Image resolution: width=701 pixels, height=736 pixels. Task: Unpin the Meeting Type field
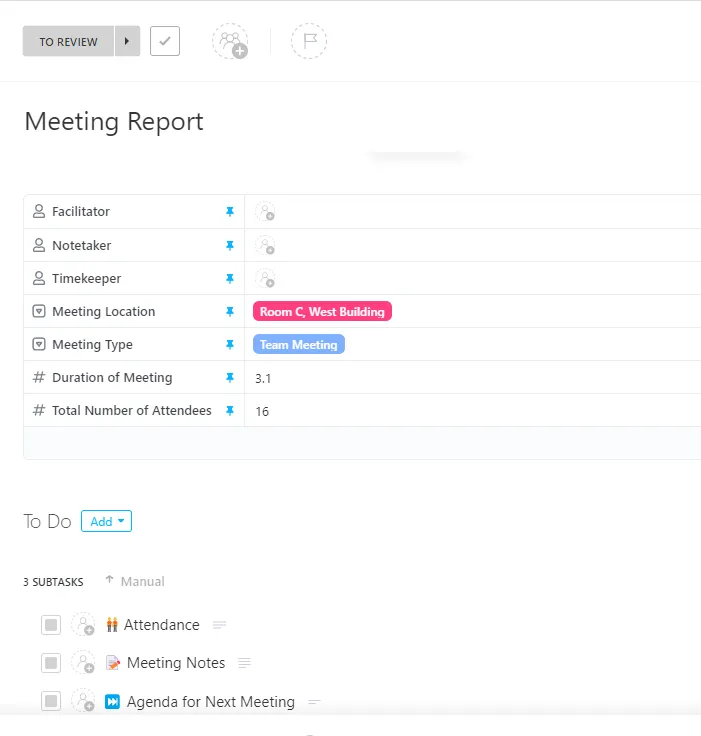click(230, 345)
